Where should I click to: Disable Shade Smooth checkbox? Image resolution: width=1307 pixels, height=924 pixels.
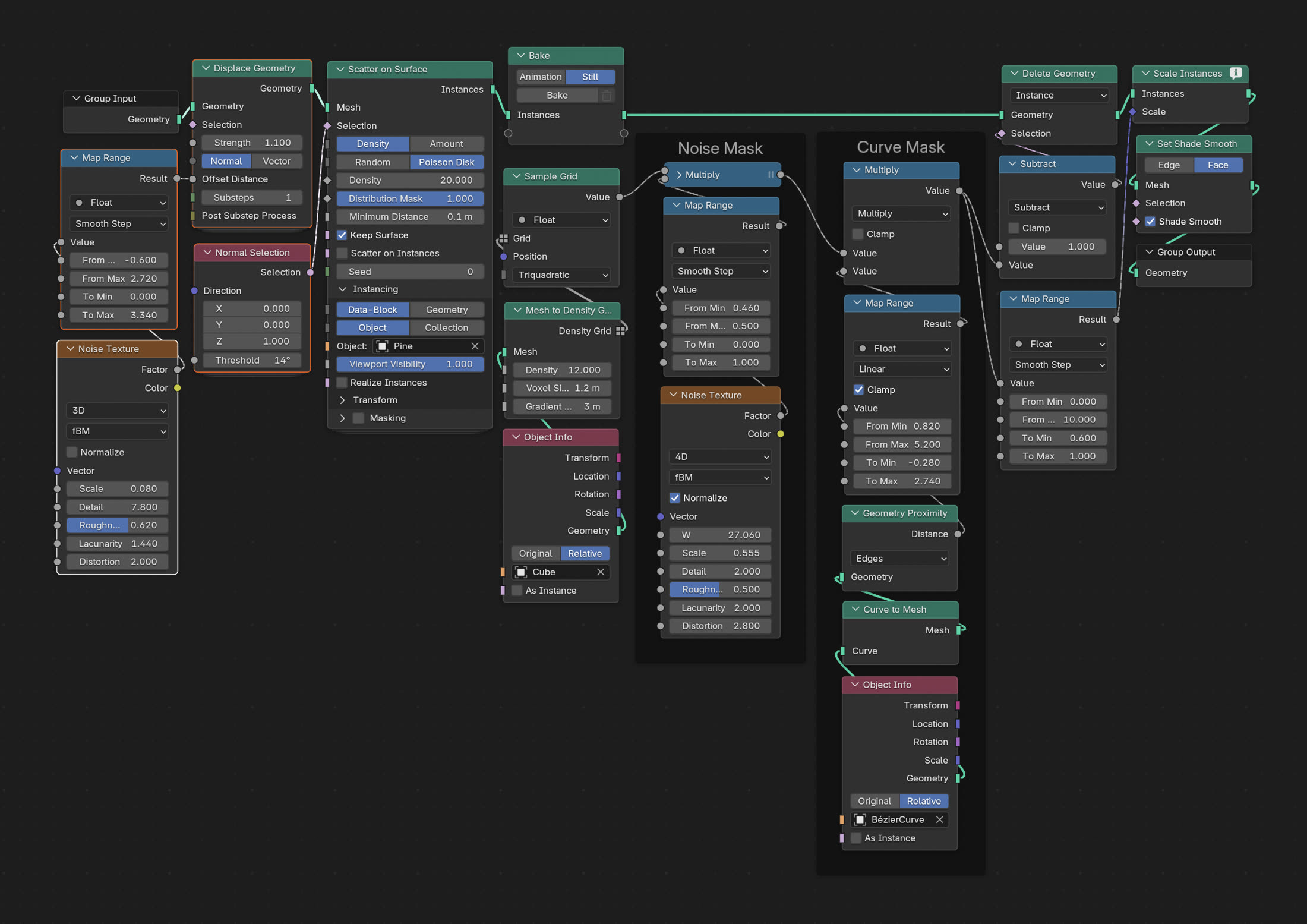click(1150, 222)
